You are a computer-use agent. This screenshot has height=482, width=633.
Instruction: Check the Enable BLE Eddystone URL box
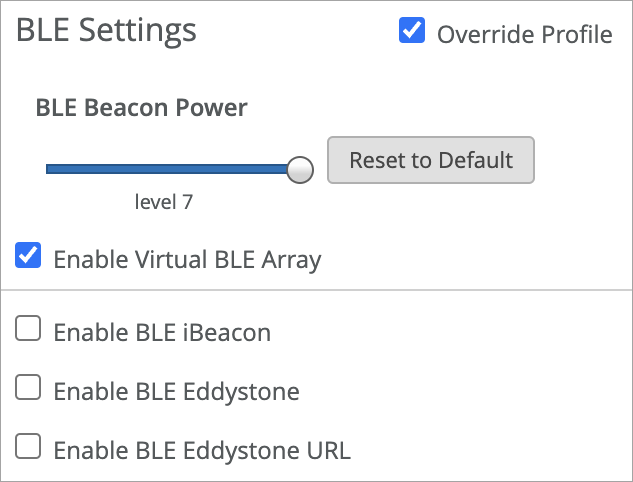29,446
